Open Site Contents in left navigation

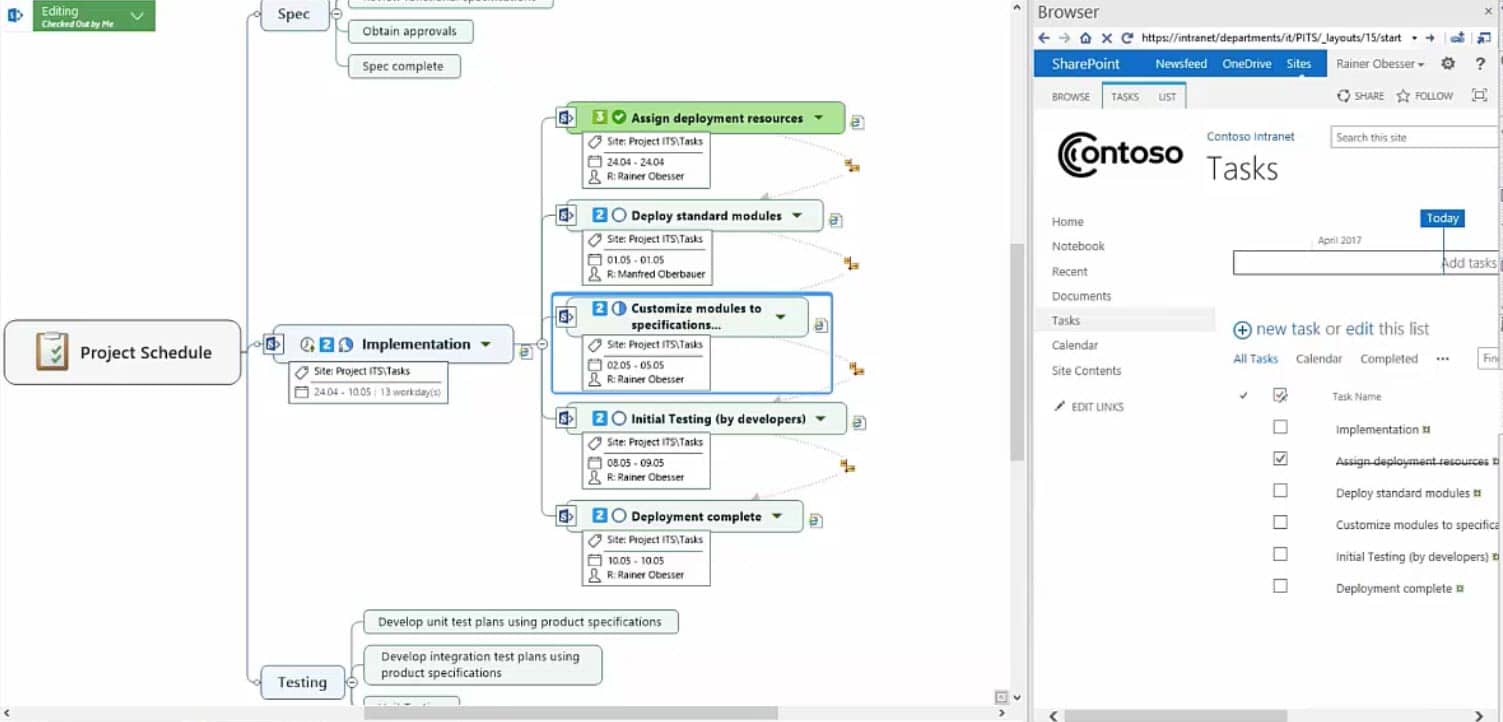coord(1086,370)
